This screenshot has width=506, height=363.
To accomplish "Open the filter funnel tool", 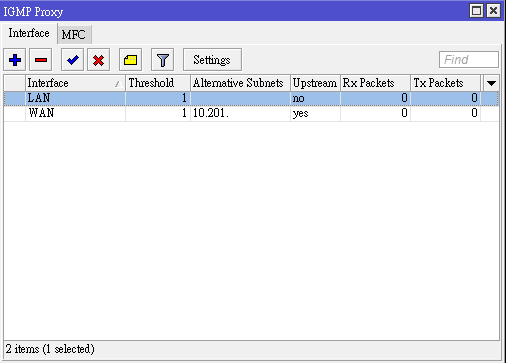I will click(x=162, y=60).
